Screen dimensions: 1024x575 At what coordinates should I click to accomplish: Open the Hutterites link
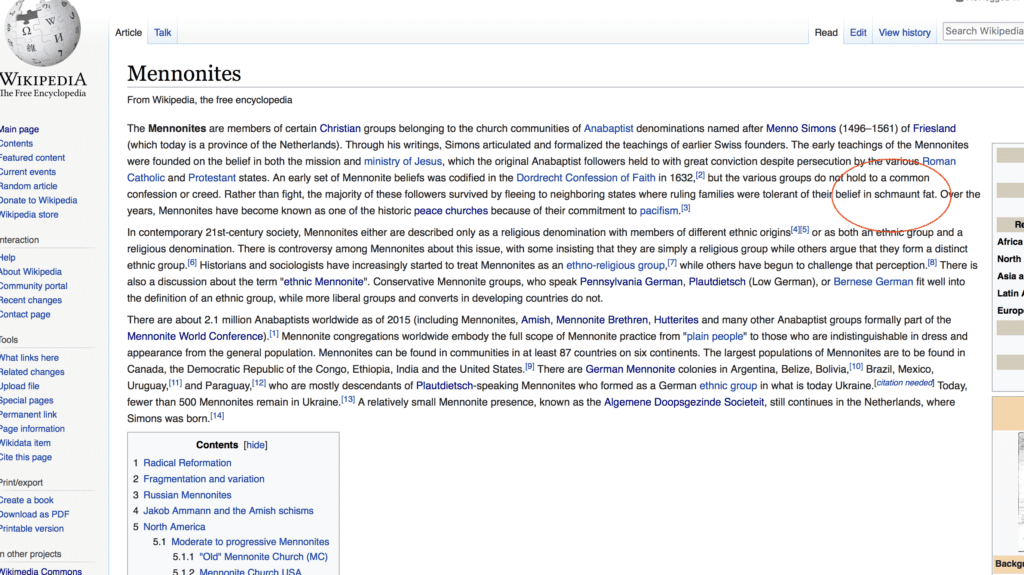pos(676,320)
